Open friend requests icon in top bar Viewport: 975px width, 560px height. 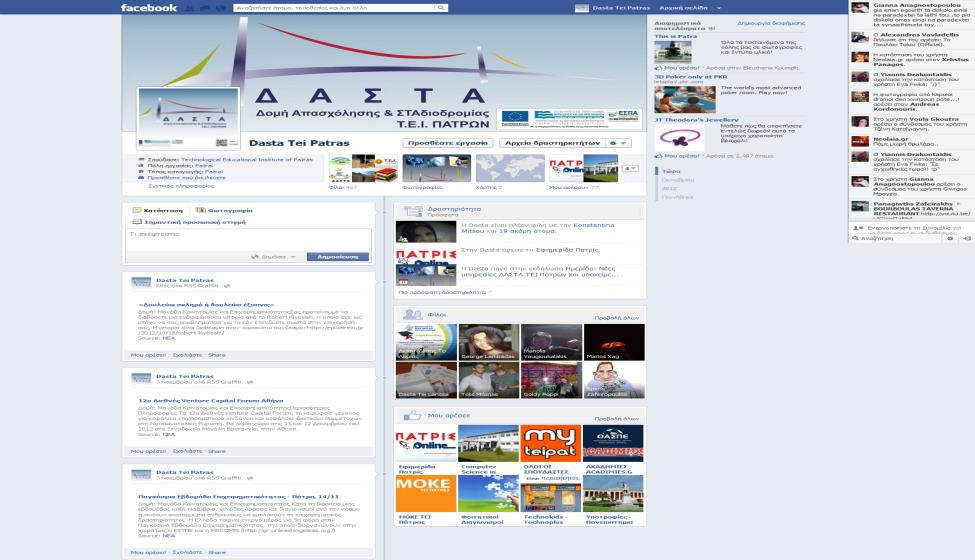pyautogui.click(x=190, y=8)
